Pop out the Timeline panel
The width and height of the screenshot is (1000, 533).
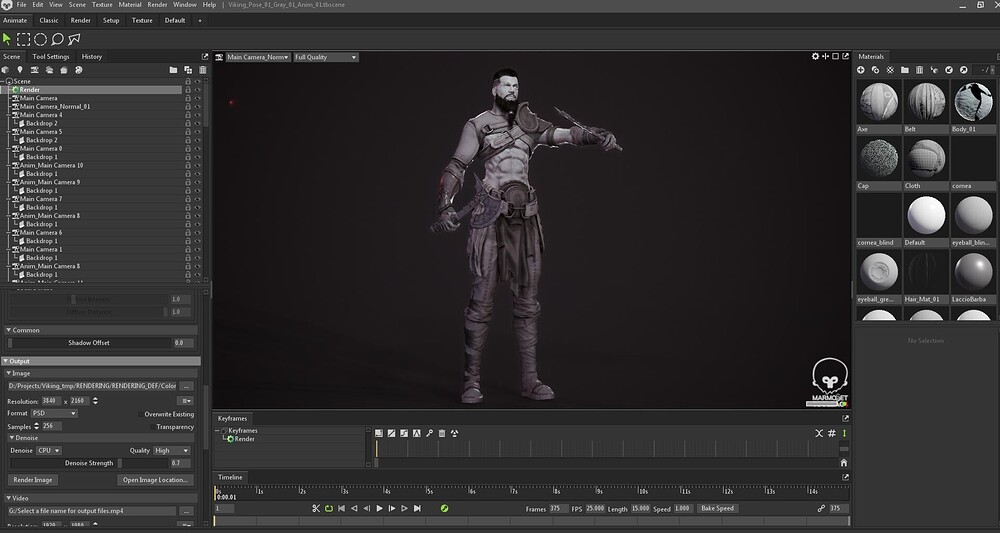pyautogui.click(x=845, y=478)
